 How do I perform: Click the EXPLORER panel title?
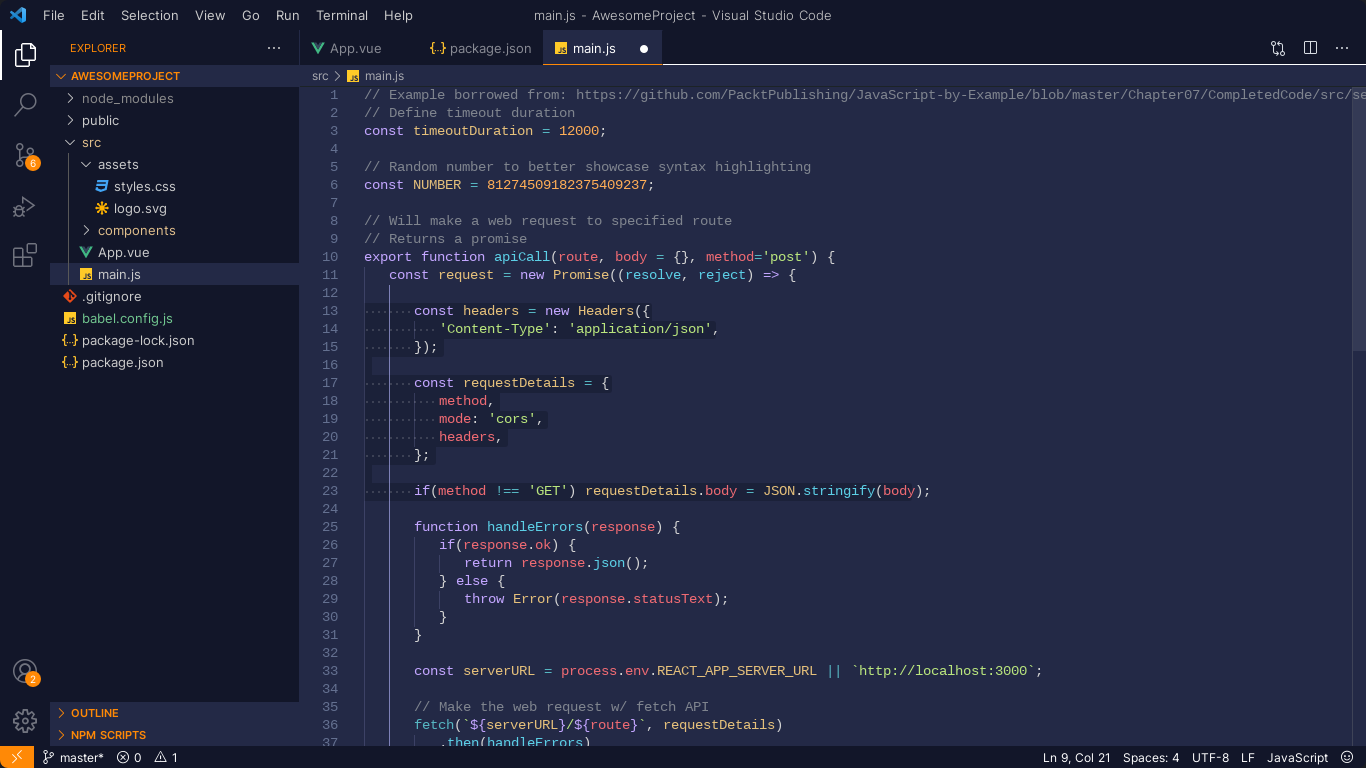point(98,48)
